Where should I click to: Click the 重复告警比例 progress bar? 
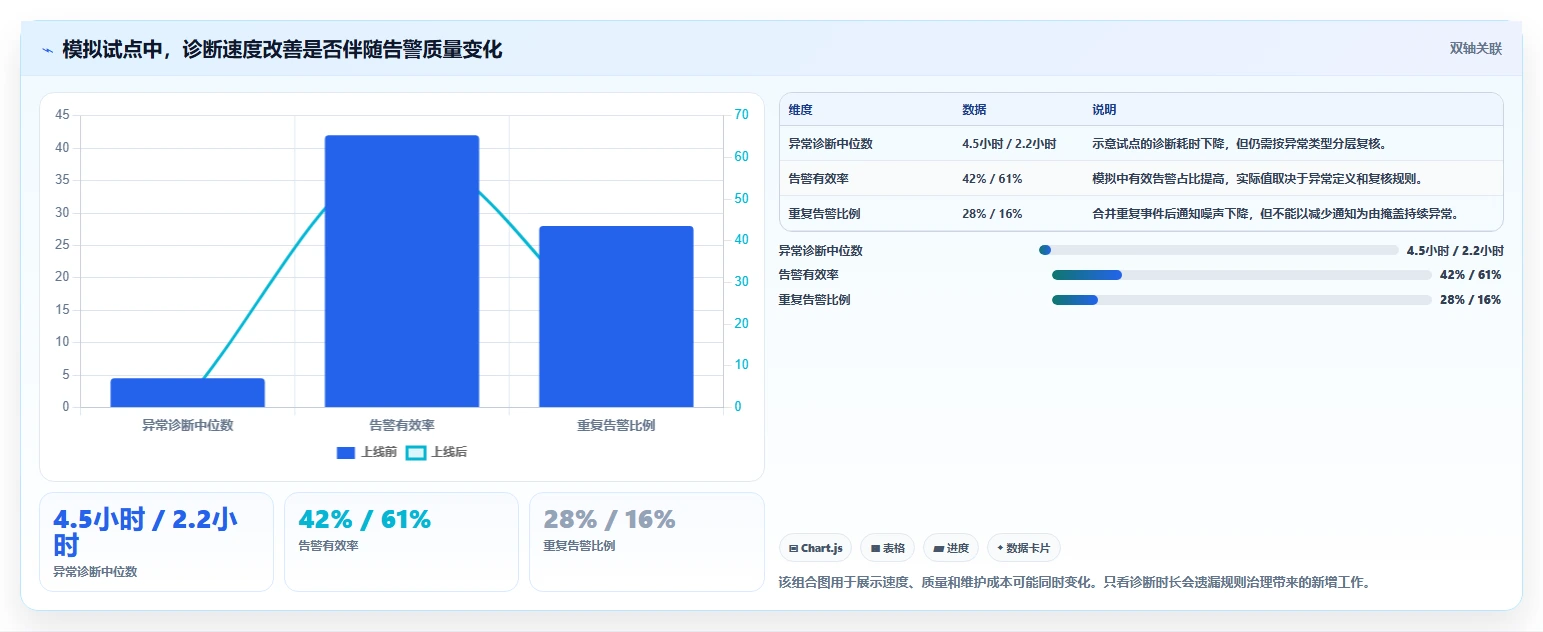(x=1242, y=300)
